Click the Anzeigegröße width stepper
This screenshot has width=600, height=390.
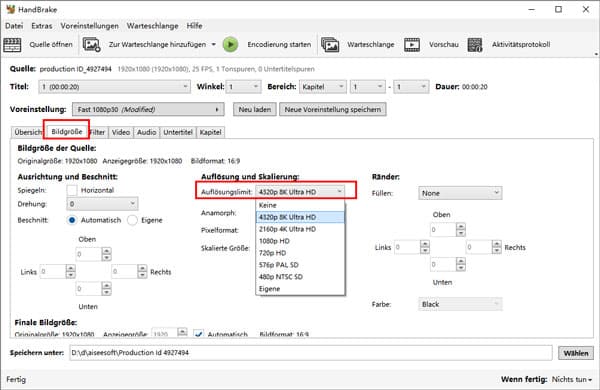183,333
